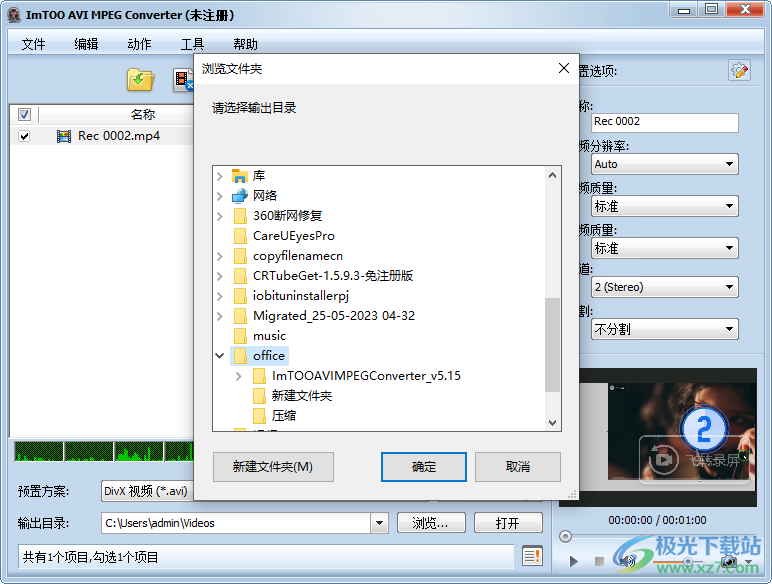
Task: Expand the 360断网修复 folder
Action: coord(220,216)
